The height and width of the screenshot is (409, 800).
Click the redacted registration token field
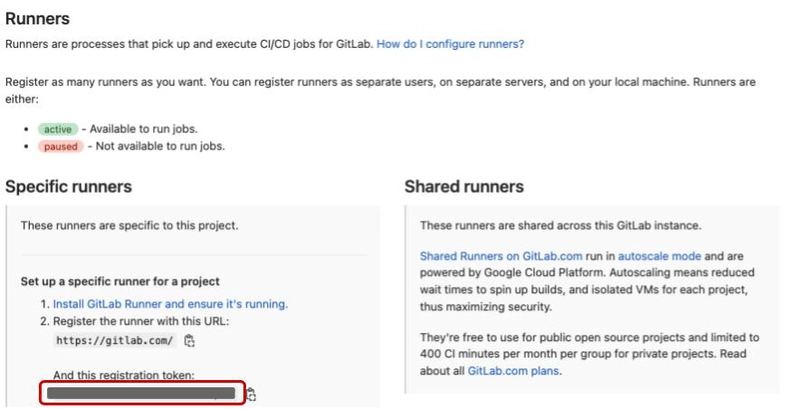[x=141, y=393]
